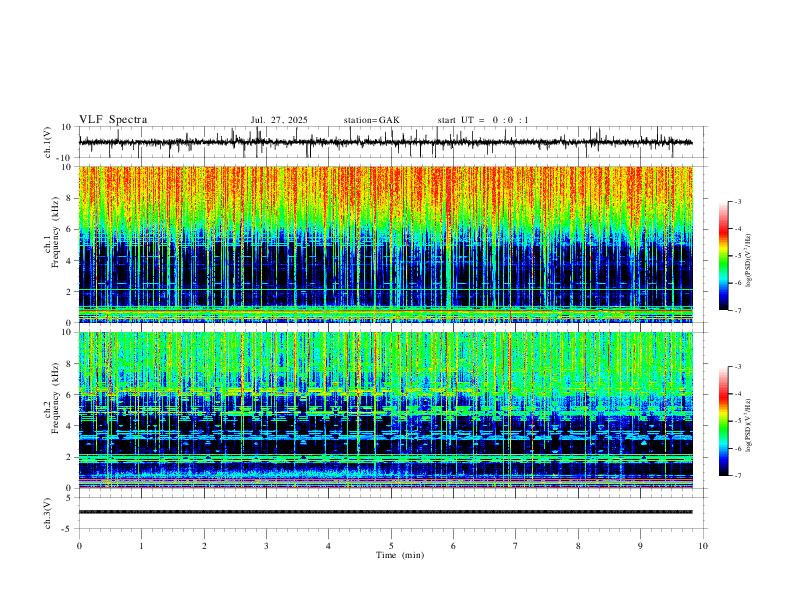
Task: Click the 'ch.3(V)' axis label
Action: click(48, 513)
